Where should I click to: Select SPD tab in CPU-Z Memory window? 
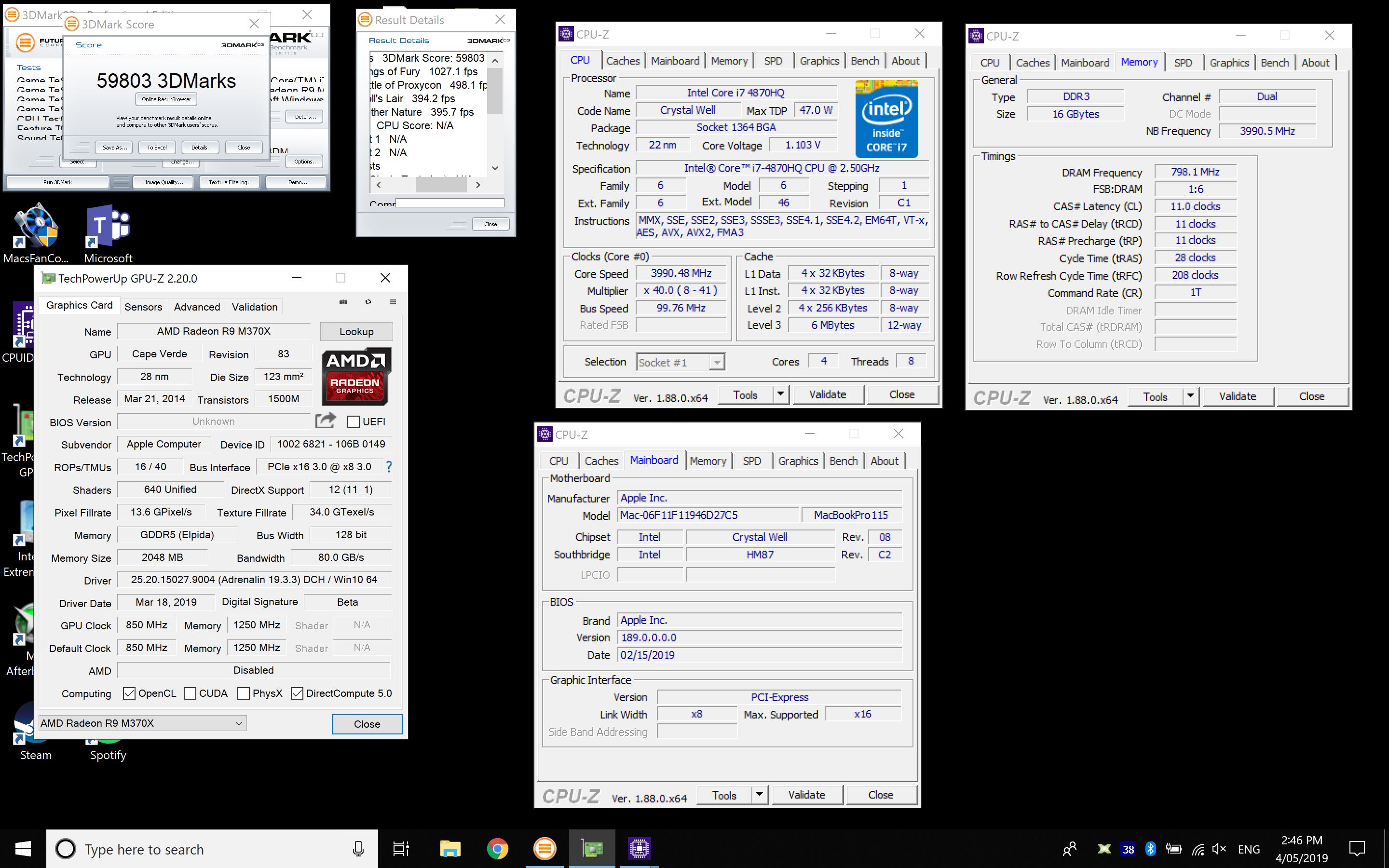coord(1183,63)
